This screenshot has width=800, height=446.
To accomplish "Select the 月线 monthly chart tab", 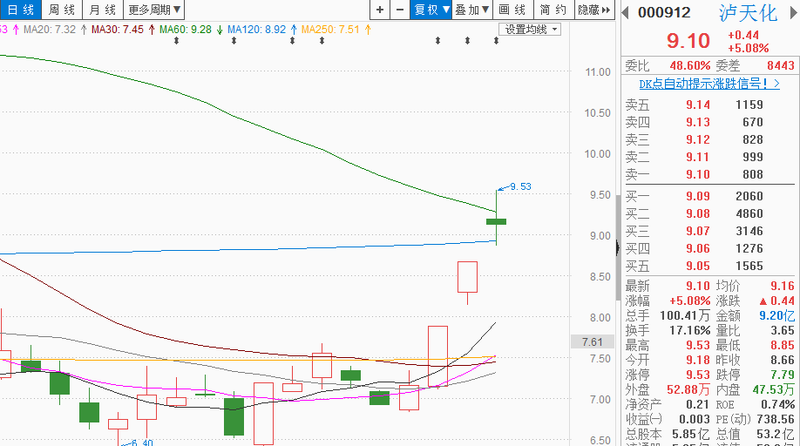I will tap(102, 11).
